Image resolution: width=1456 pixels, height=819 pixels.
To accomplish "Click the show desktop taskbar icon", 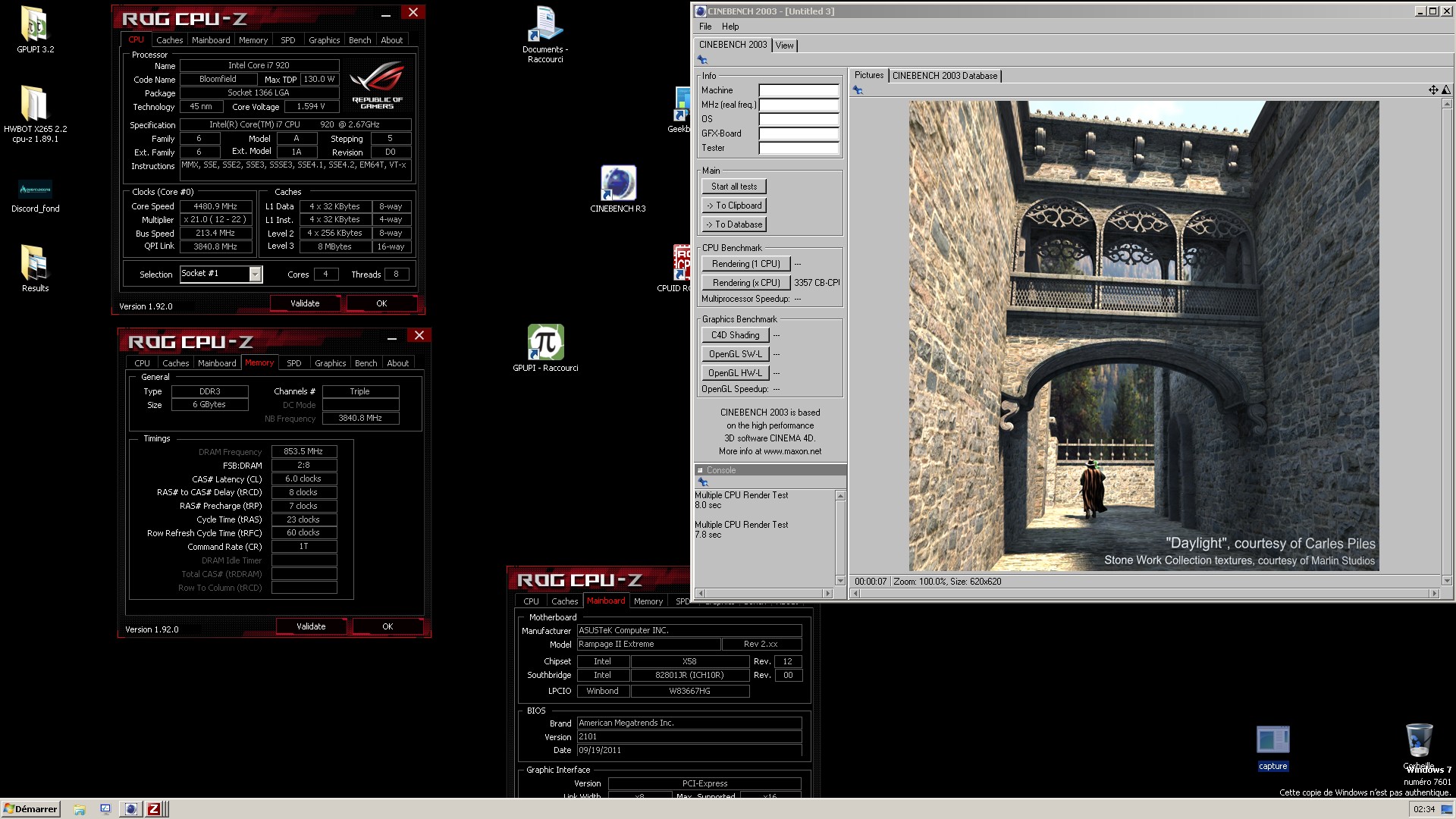I will coord(105,809).
